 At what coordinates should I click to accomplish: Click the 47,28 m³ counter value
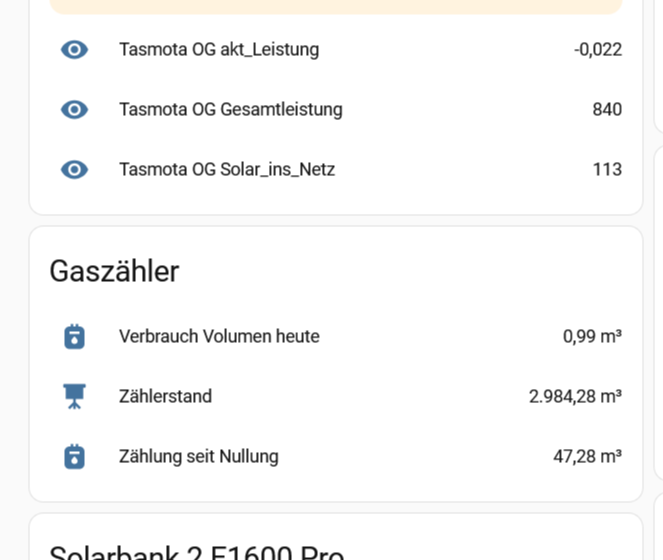[x=587, y=456]
